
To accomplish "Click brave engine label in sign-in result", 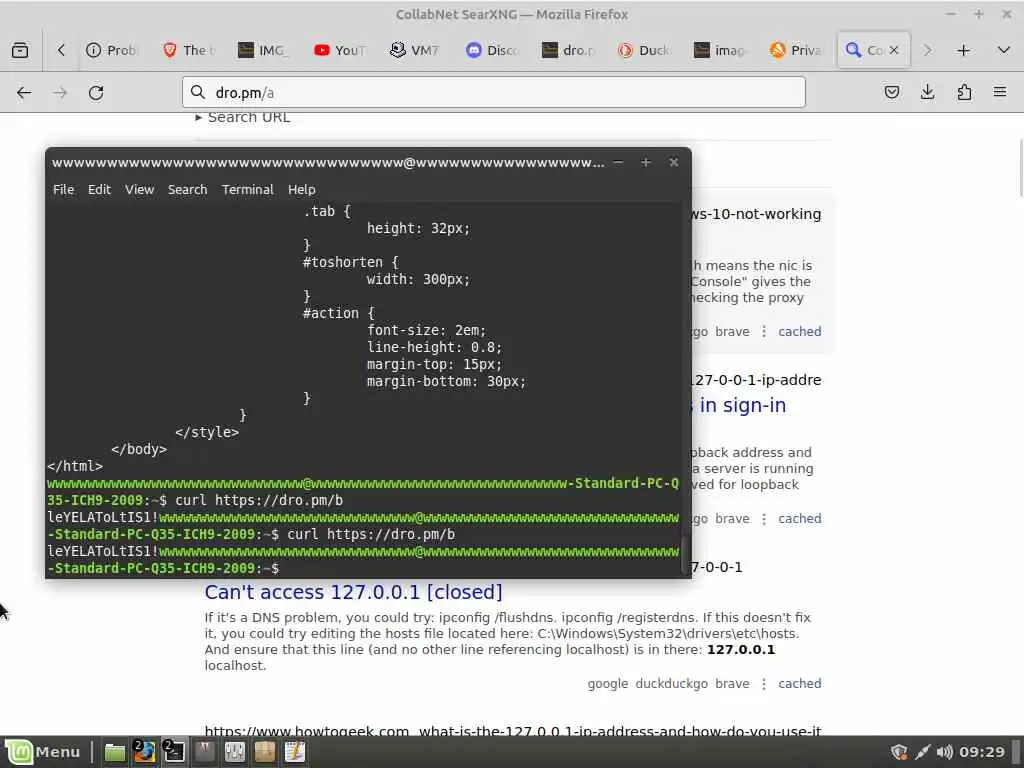I will 732,519.
